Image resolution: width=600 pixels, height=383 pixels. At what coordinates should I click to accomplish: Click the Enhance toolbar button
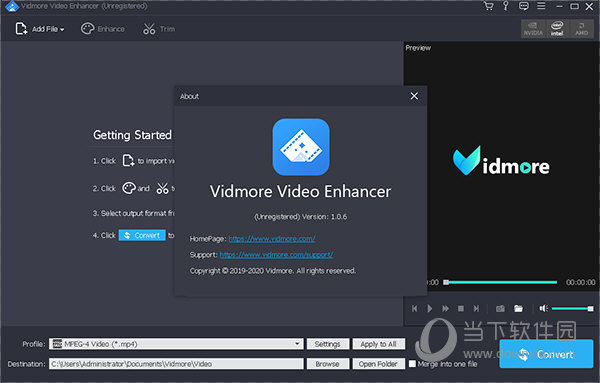coord(103,29)
